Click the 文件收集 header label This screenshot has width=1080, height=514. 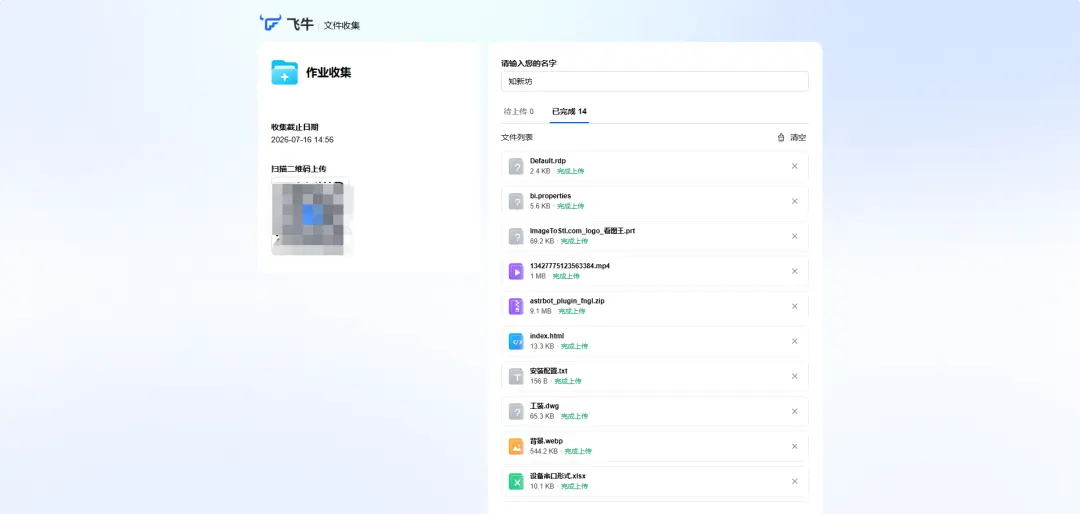click(342, 25)
